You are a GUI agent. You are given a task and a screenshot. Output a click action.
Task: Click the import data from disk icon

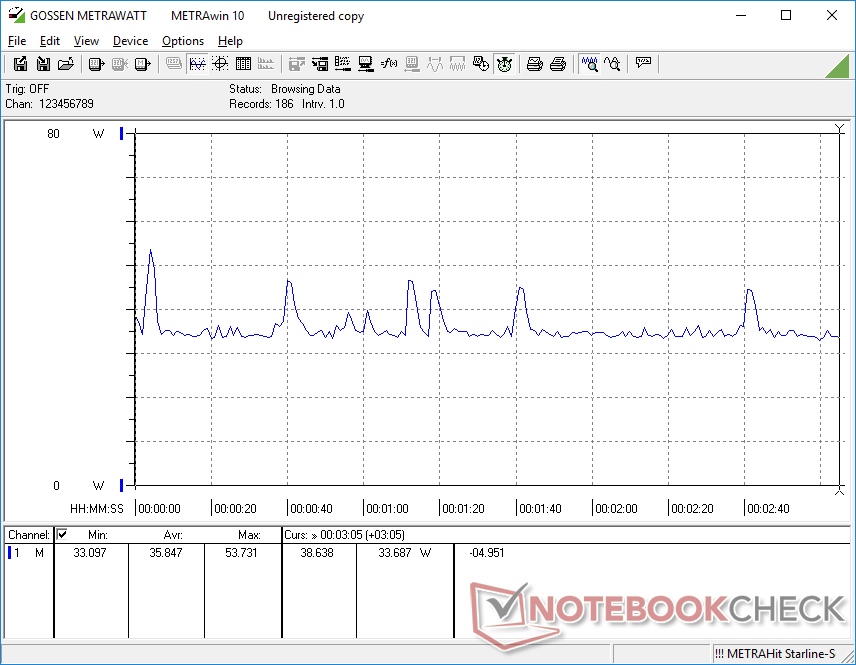[43, 64]
